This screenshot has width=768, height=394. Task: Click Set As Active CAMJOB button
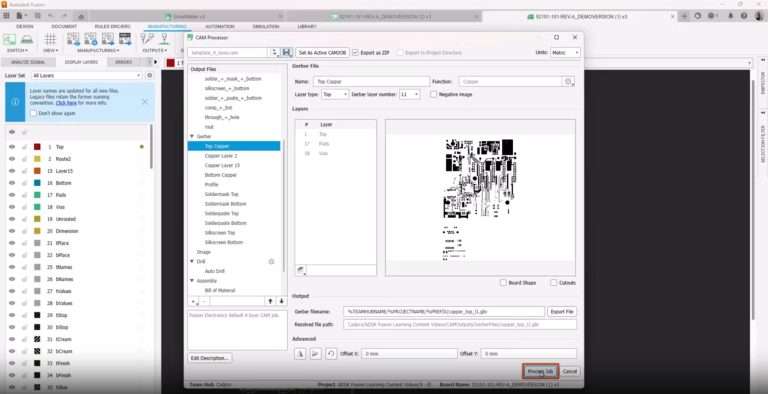(322, 52)
